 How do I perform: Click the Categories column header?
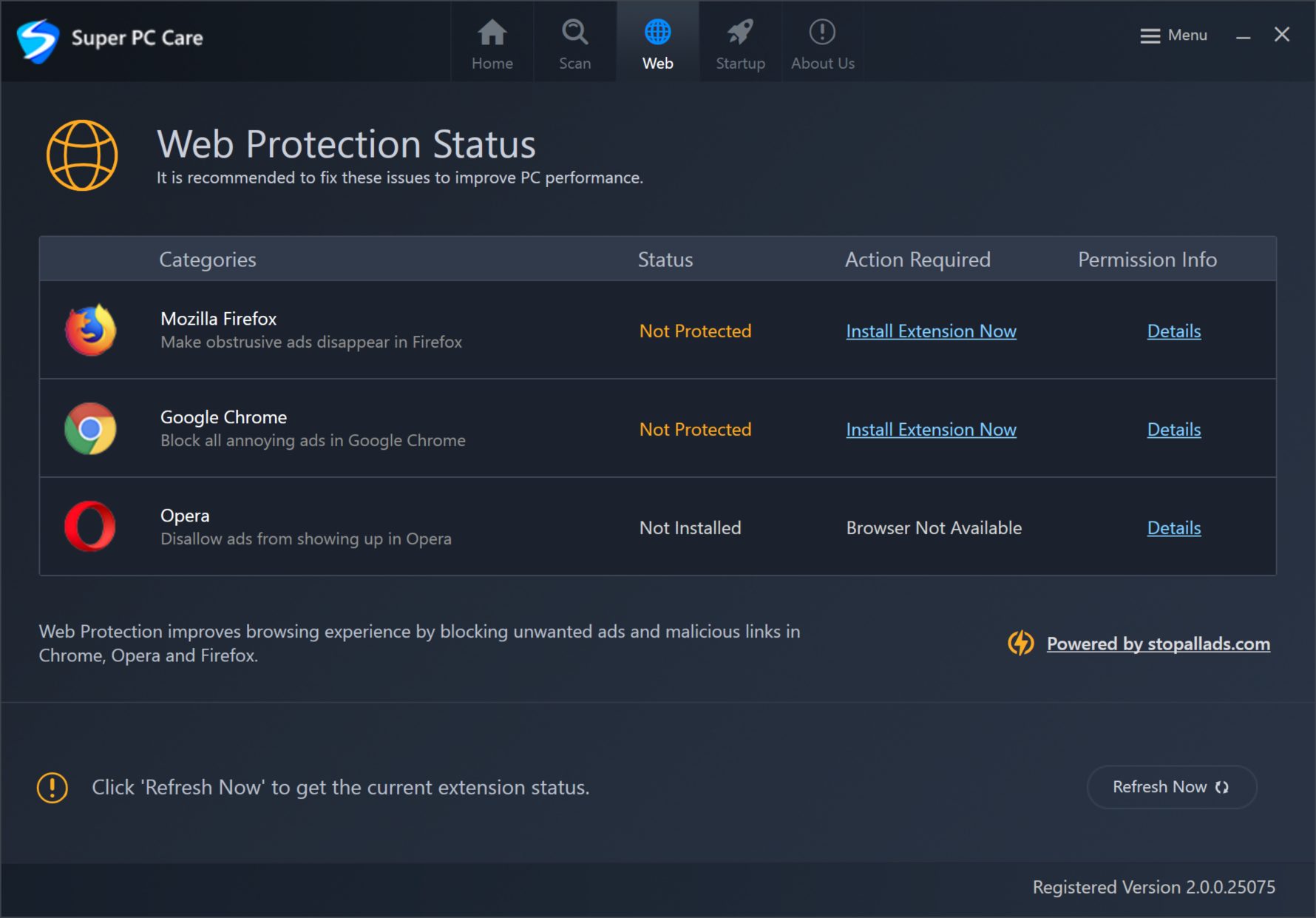coord(208,260)
